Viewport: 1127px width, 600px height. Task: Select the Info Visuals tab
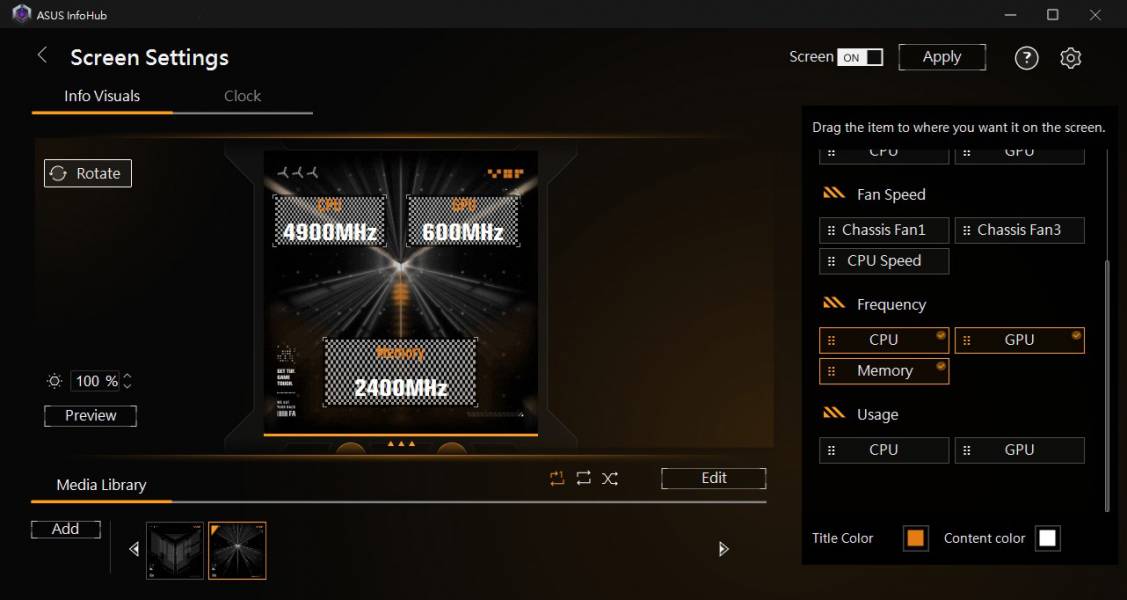tap(102, 96)
